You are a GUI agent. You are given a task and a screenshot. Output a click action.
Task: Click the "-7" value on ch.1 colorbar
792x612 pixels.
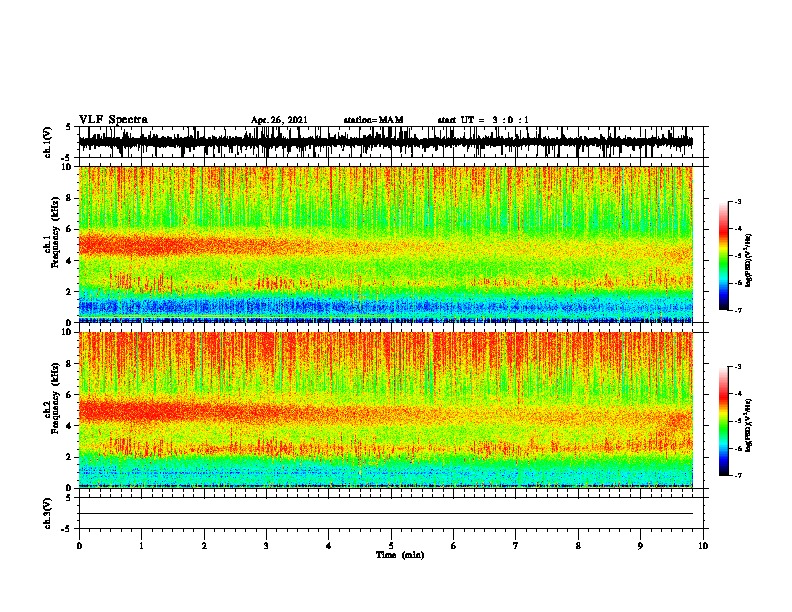click(x=737, y=310)
